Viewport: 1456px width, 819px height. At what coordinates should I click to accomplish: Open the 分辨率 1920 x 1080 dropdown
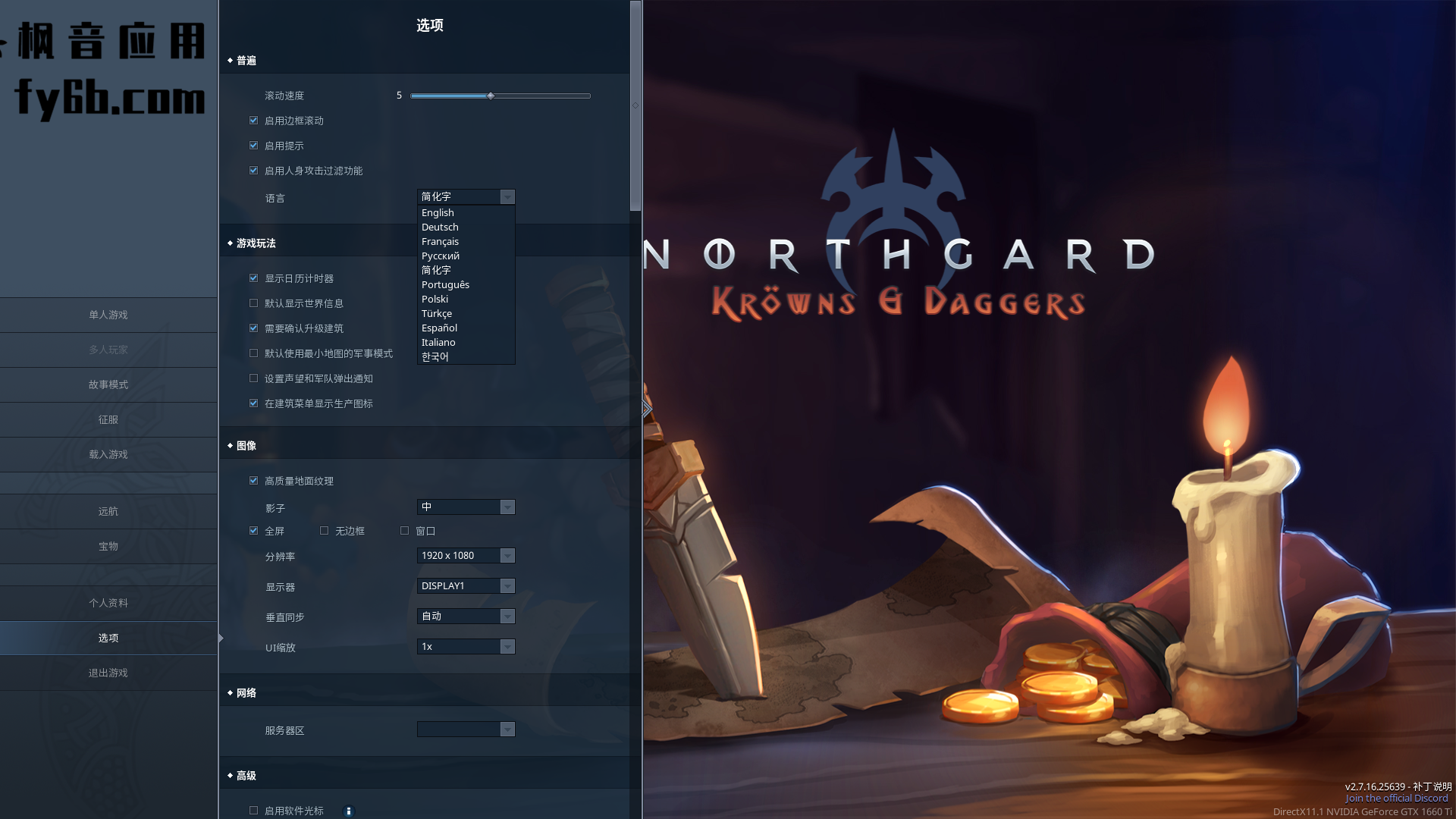(x=466, y=556)
